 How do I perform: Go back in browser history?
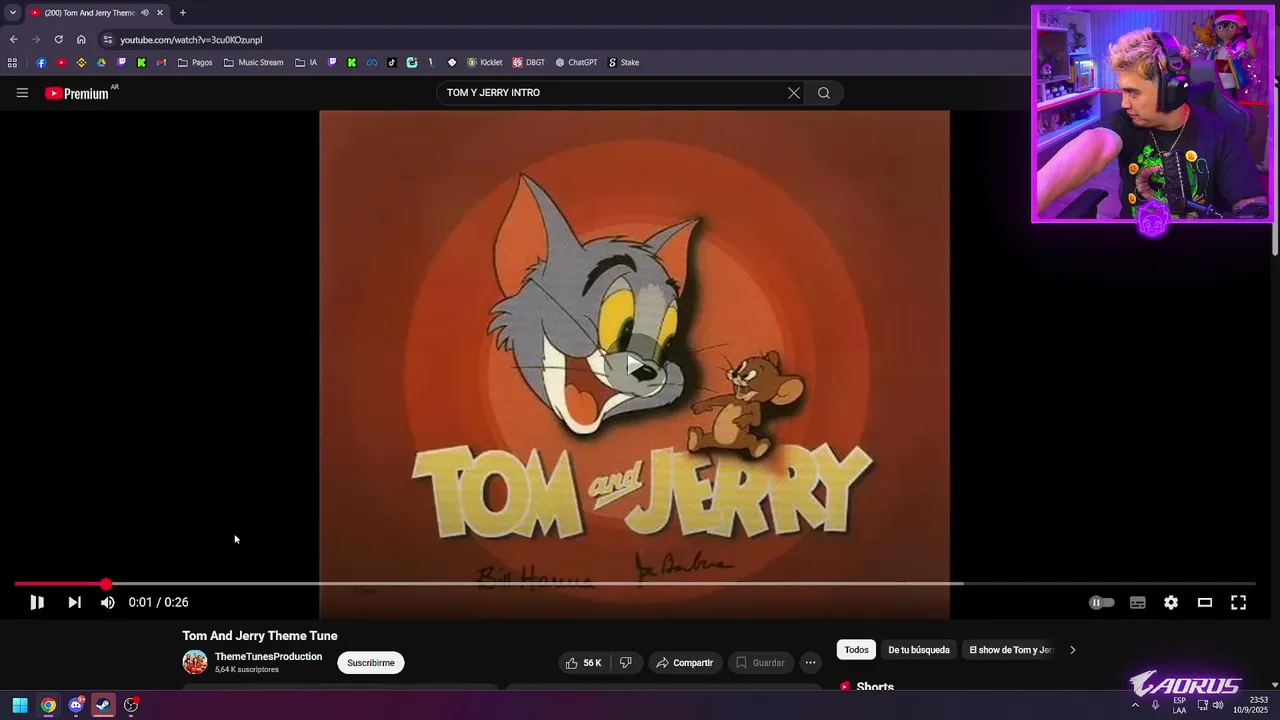(x=13, y=40)
